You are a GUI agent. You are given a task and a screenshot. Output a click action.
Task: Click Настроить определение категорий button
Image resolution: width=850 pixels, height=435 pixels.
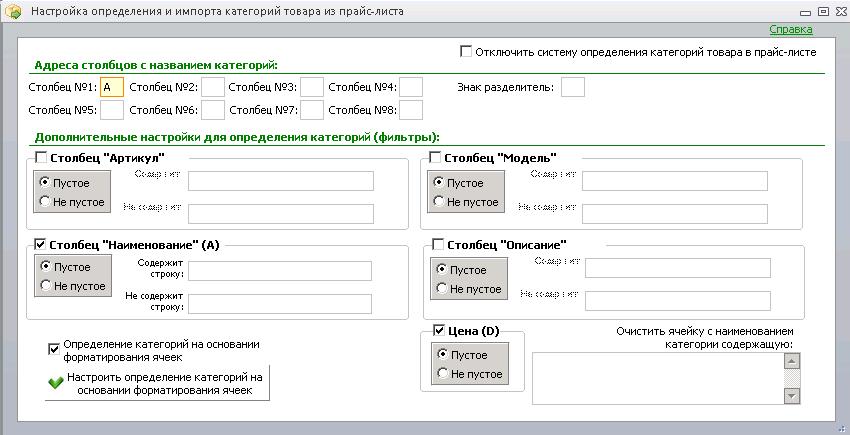tap(157, 383)
